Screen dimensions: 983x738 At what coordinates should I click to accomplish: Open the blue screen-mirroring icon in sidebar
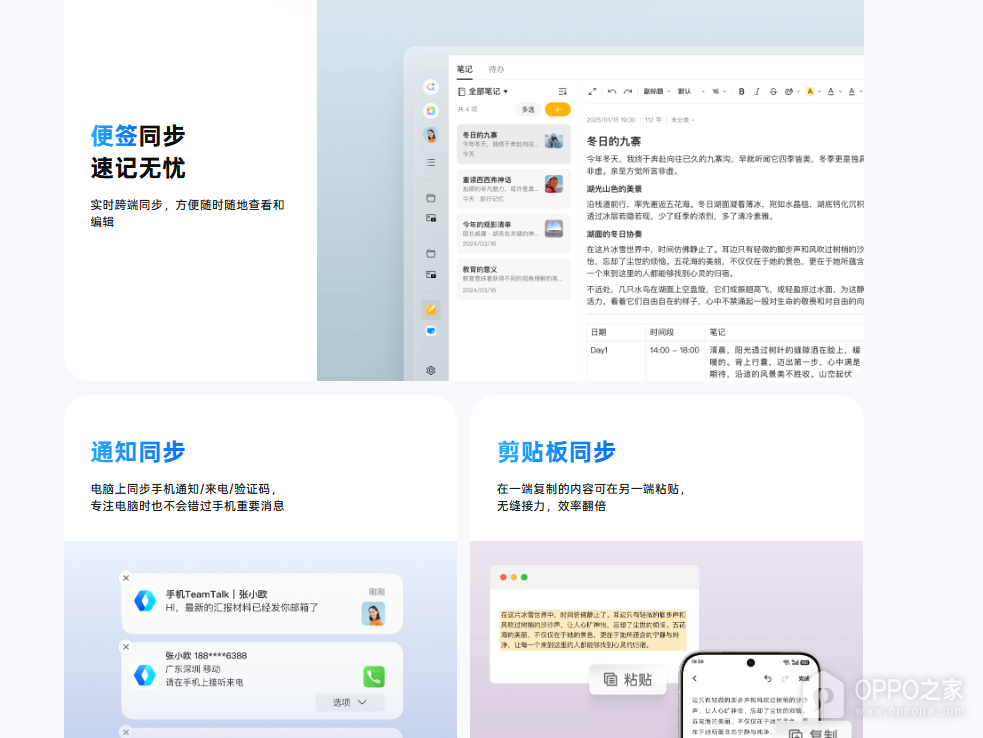[431, 331]
